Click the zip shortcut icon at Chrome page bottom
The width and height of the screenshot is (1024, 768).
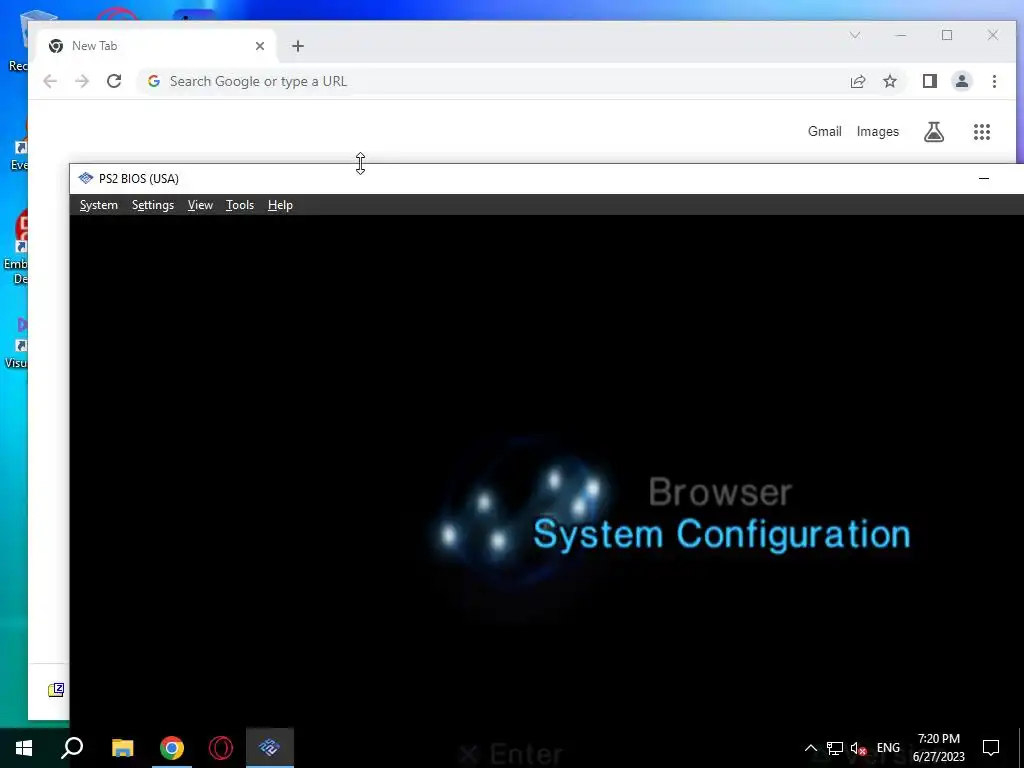click(56, 690)
